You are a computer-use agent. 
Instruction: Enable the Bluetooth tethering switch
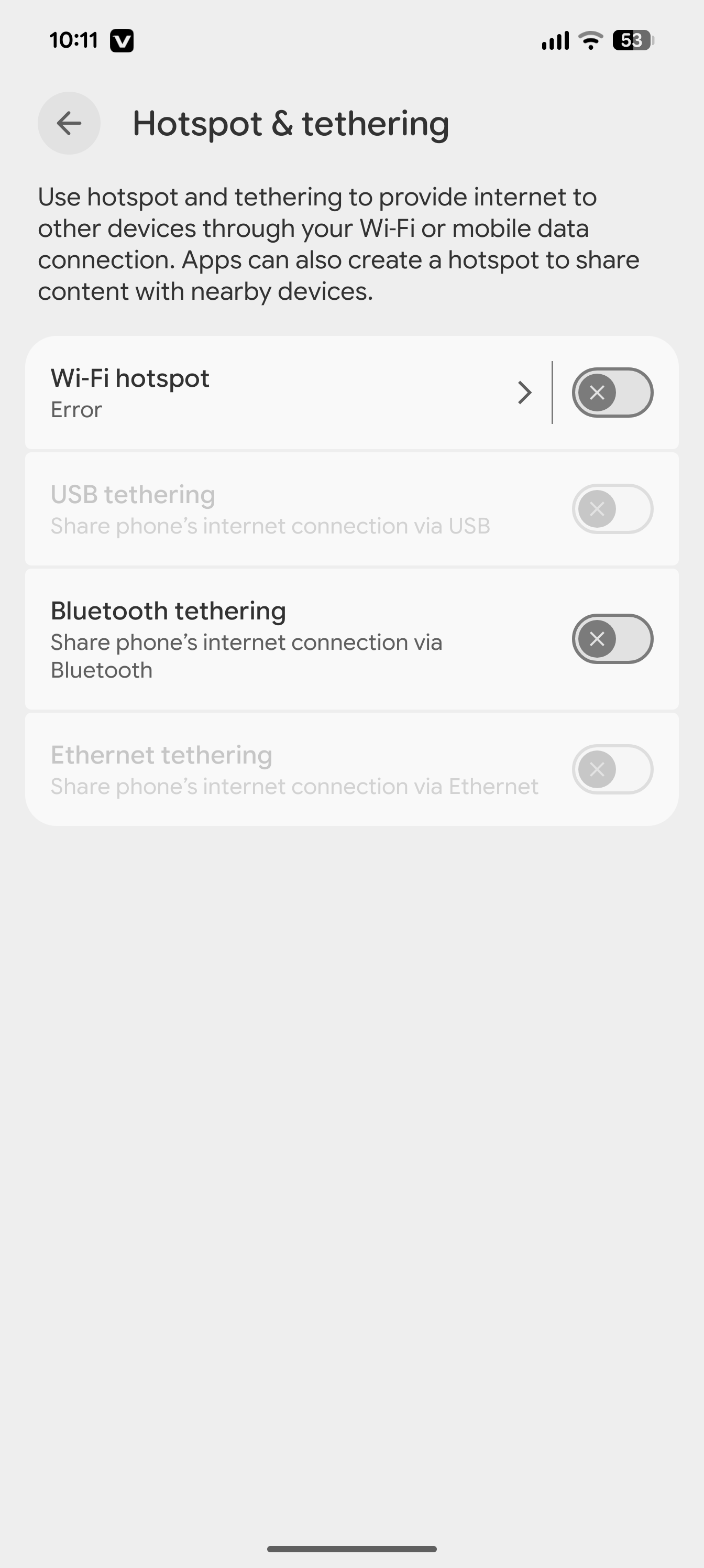612,638
